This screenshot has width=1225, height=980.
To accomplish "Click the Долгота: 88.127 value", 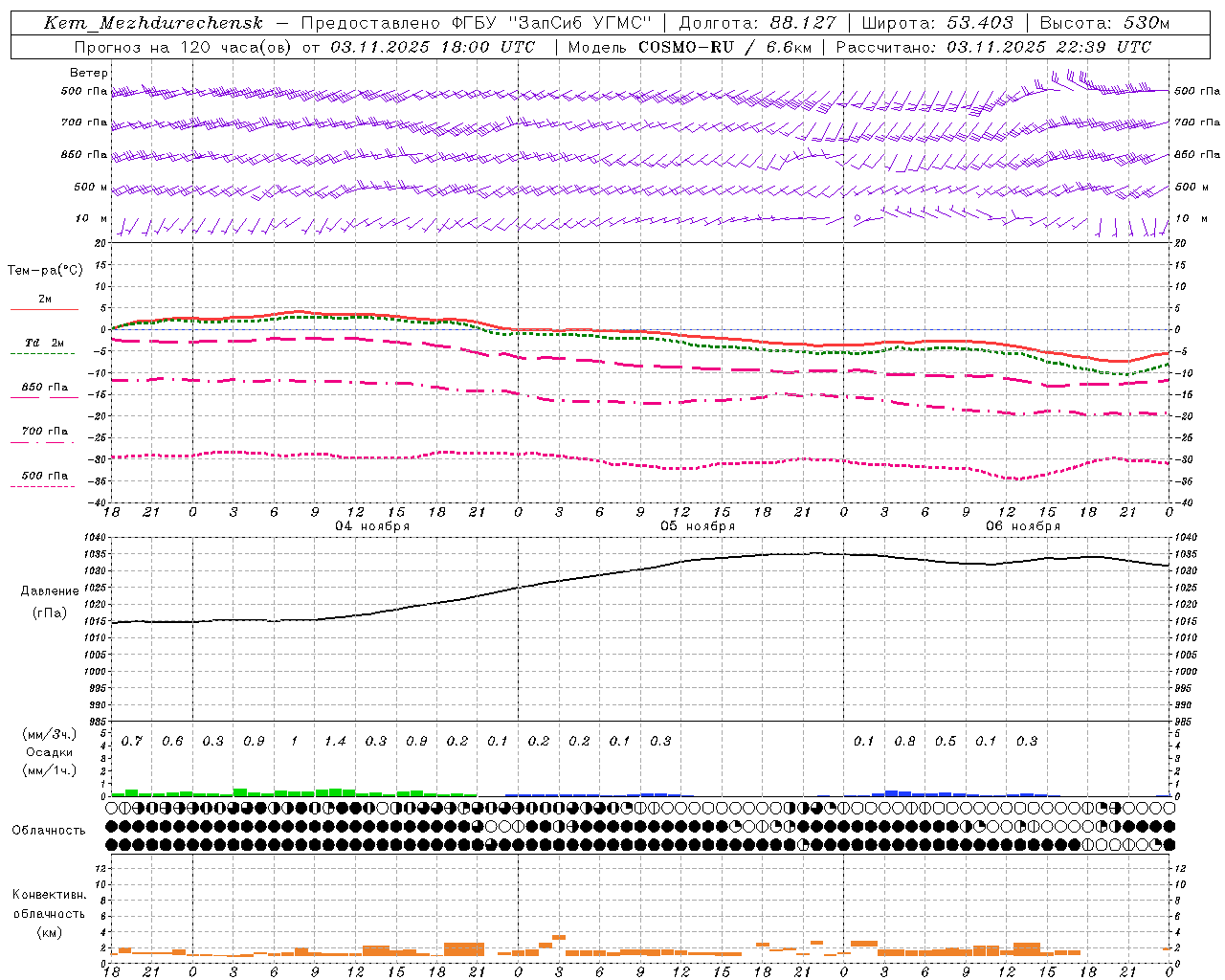I will (x=757, y=23).
